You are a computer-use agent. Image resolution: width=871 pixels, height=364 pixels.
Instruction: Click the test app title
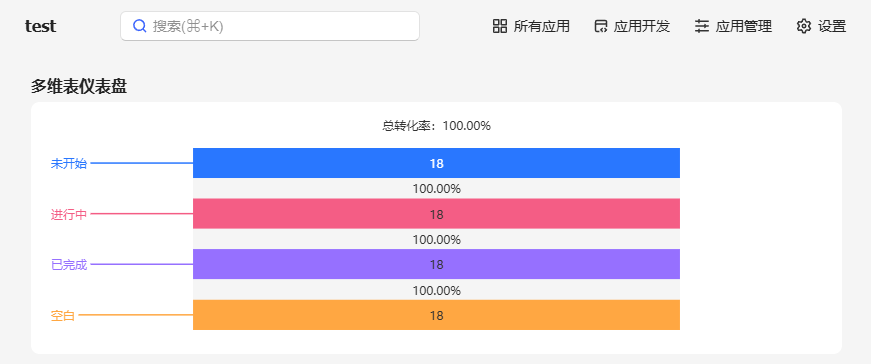tap(41, 26)
